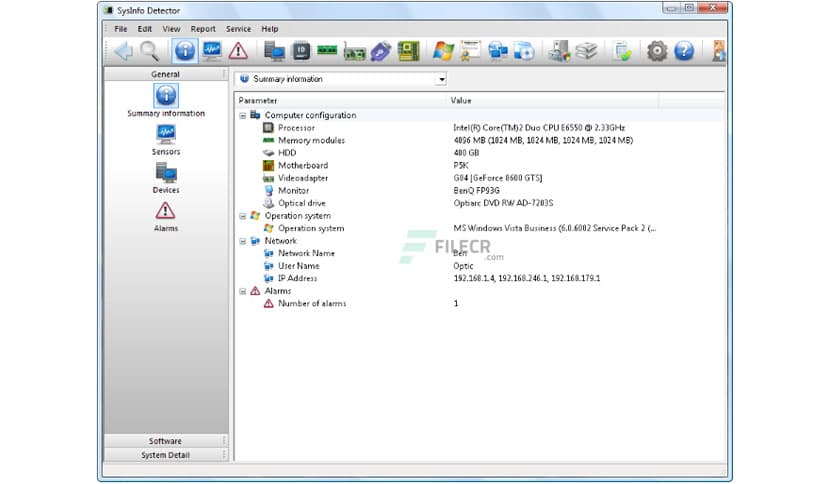Screen dimensions: 836x484
Task: Select the IP Address row
Action: (479, 278)
